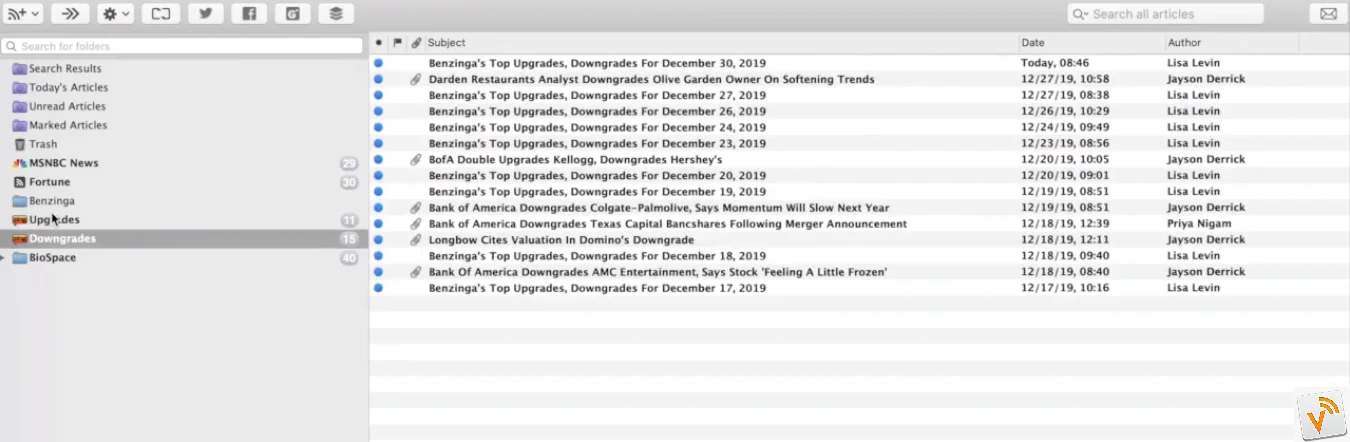Screen dimensions: 1350x442
Task: Open search options magnifier dropdown
Action: tap(1079, 14)
